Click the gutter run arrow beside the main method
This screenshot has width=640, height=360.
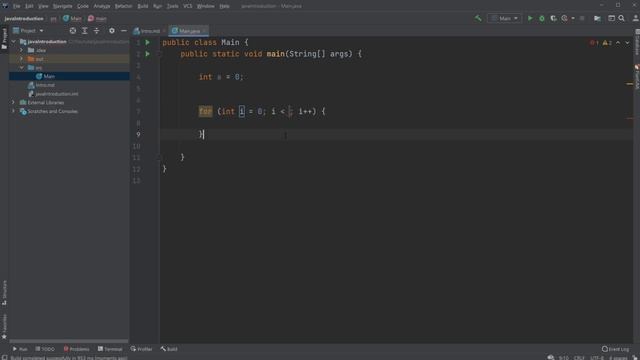tap(148, 53)
